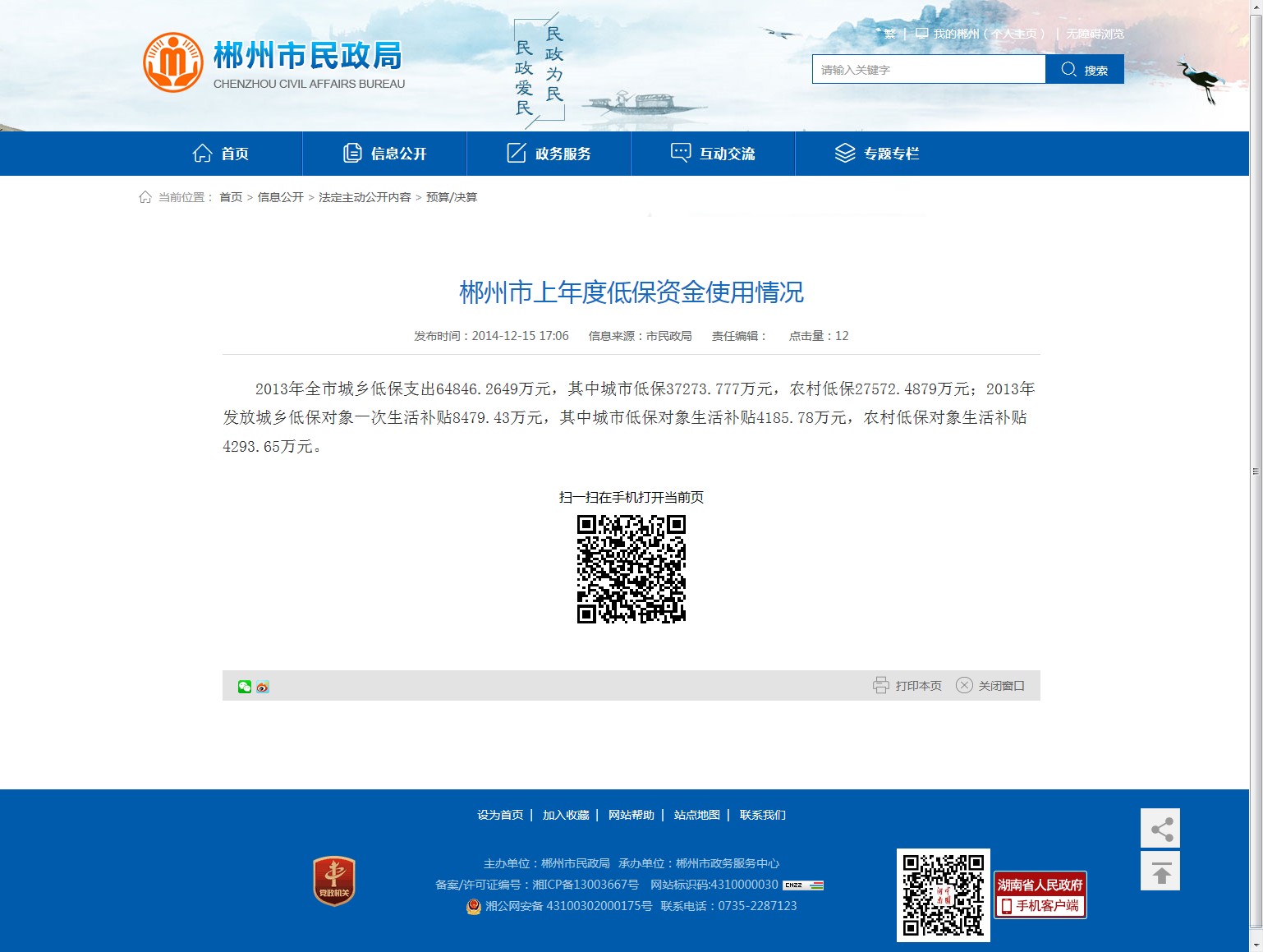Viewport: 1263px width, 952px height.
Task: Open the 首页 navigation menu item
Action: [x=221, y=154]
